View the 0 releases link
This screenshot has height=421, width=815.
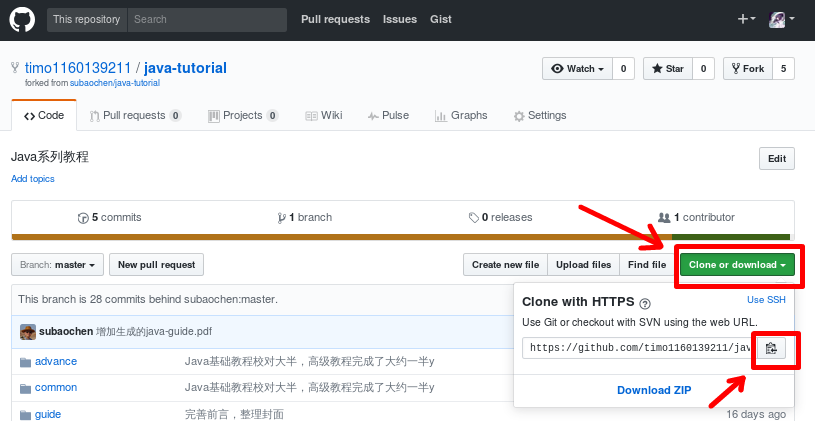(501, 218)
